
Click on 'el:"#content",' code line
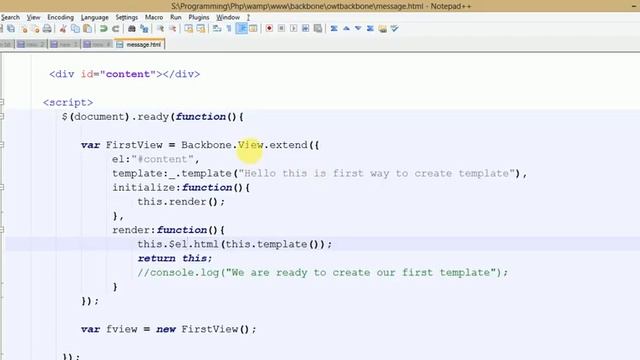click(x=156, y=159)
